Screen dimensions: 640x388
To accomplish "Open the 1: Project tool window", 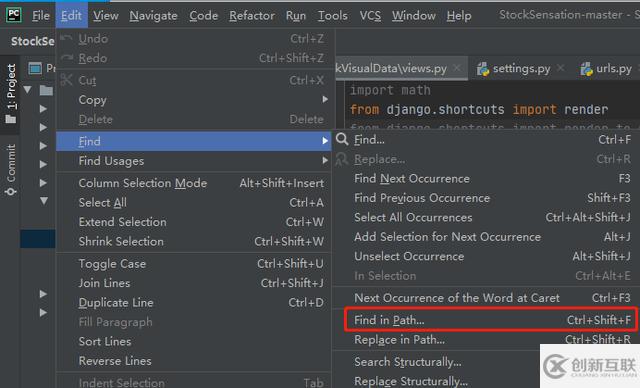I will (11, 94).
